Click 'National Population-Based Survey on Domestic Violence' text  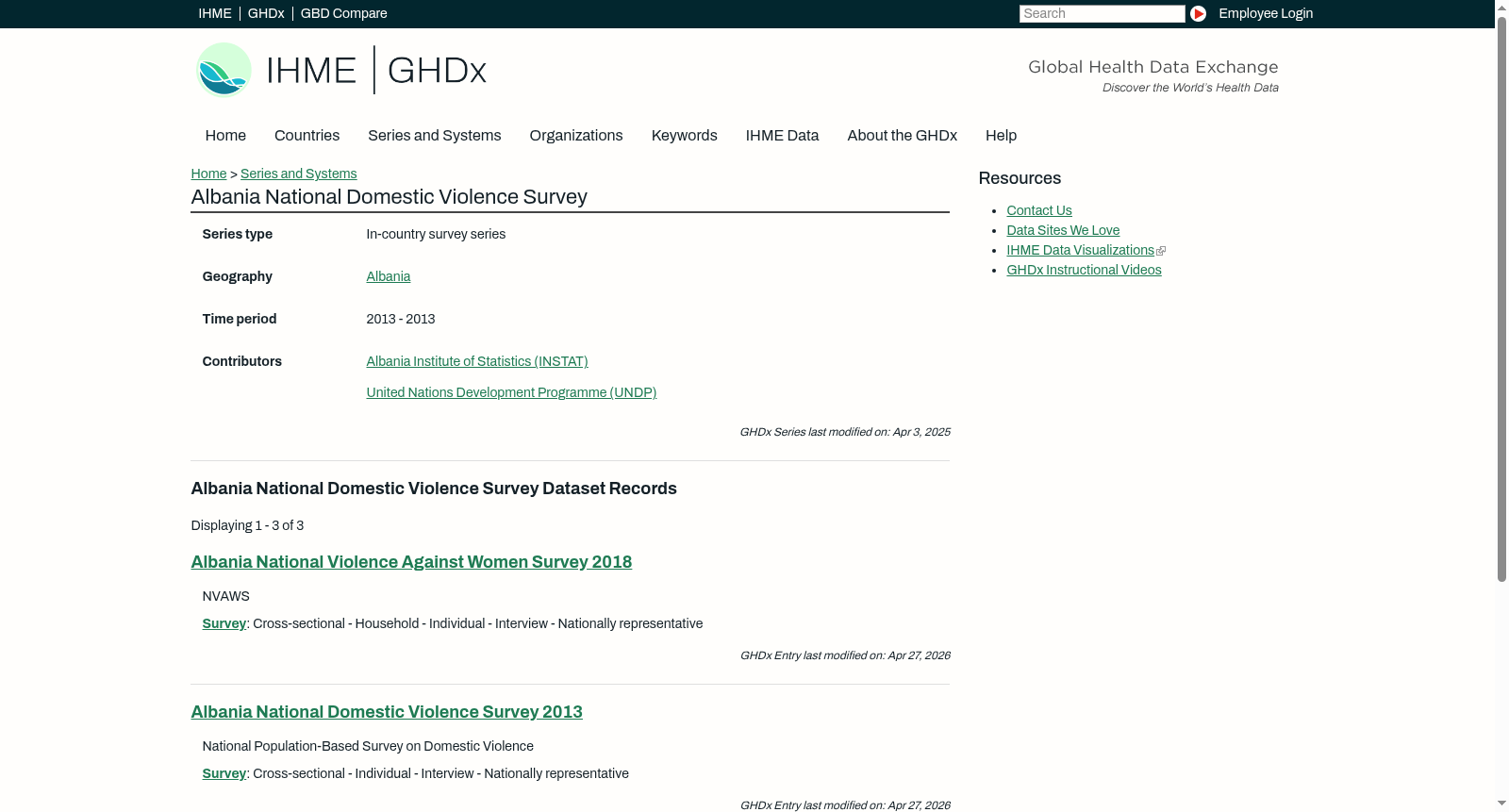[368, 746]
